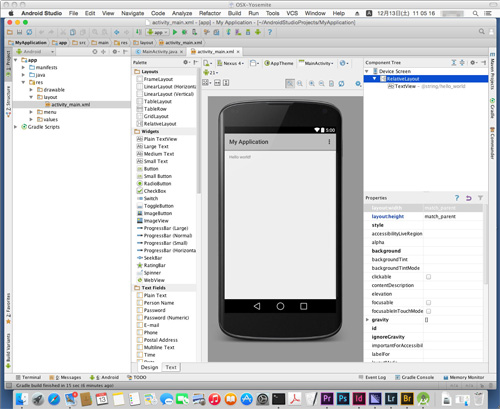Click Component Tree expand-all icon

pos(454,62)
